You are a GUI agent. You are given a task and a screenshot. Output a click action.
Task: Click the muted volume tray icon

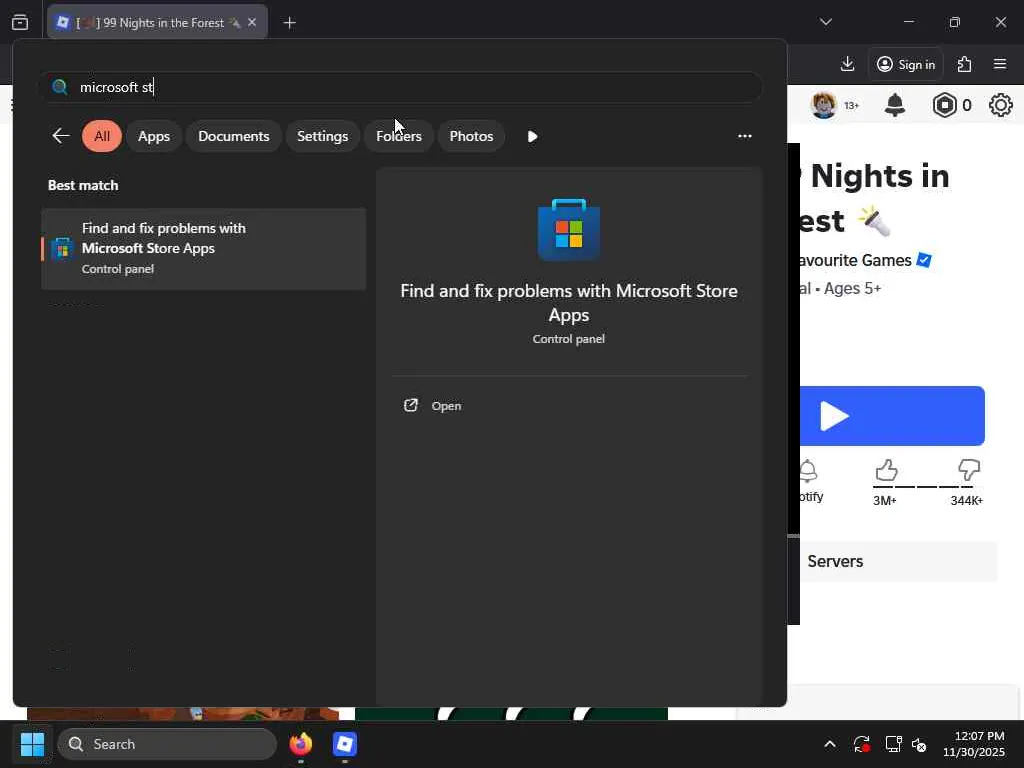pyautogui.click(x=919, y=744)
